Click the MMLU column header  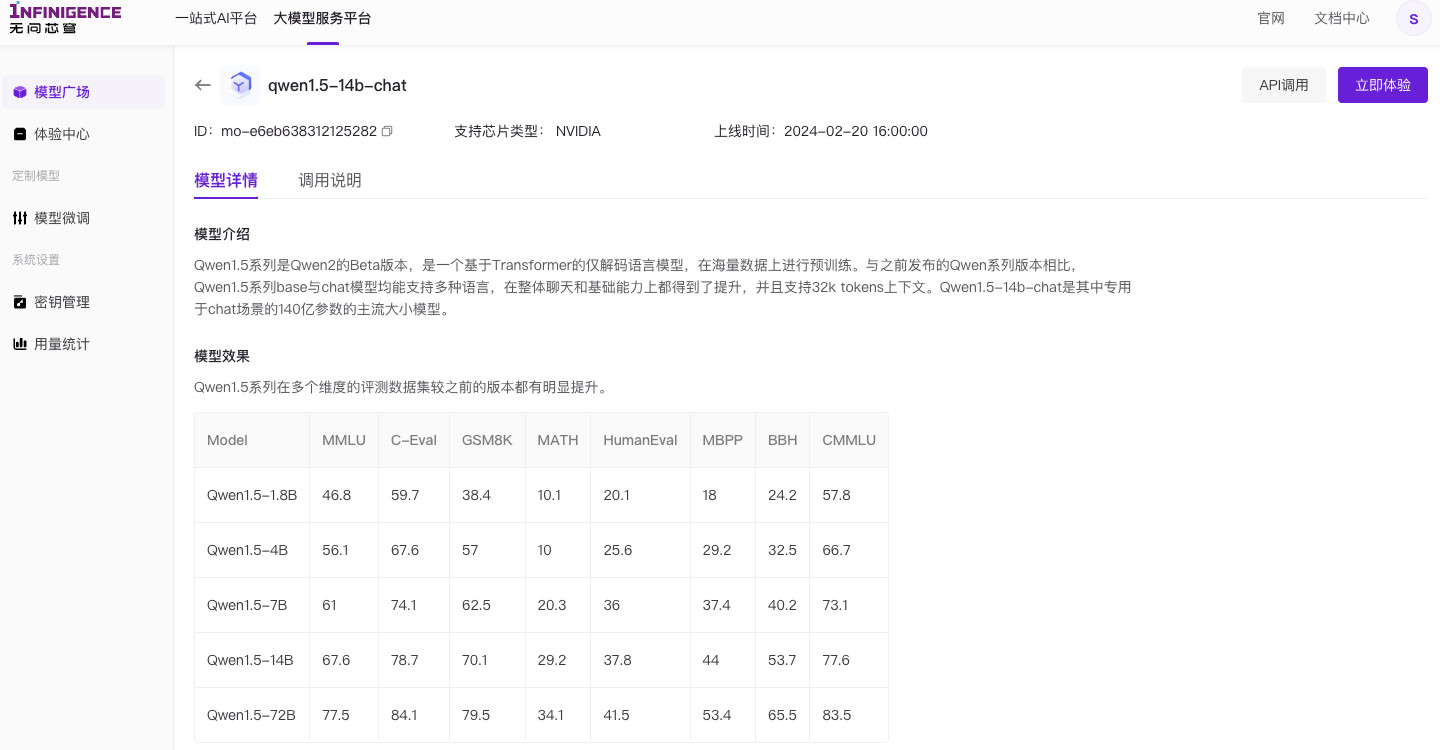(344, 440)
